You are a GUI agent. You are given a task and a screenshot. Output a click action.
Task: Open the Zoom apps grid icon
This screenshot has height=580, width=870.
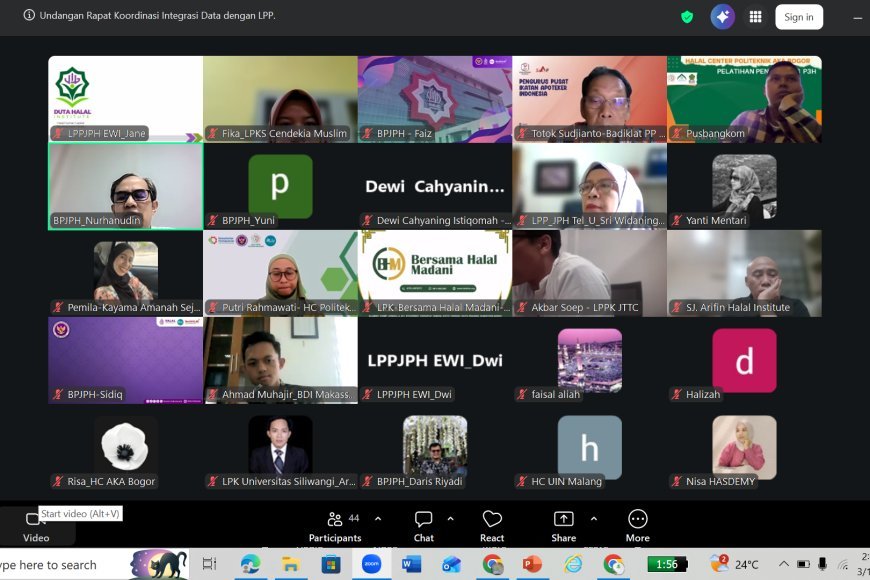[x=755, y=17]
